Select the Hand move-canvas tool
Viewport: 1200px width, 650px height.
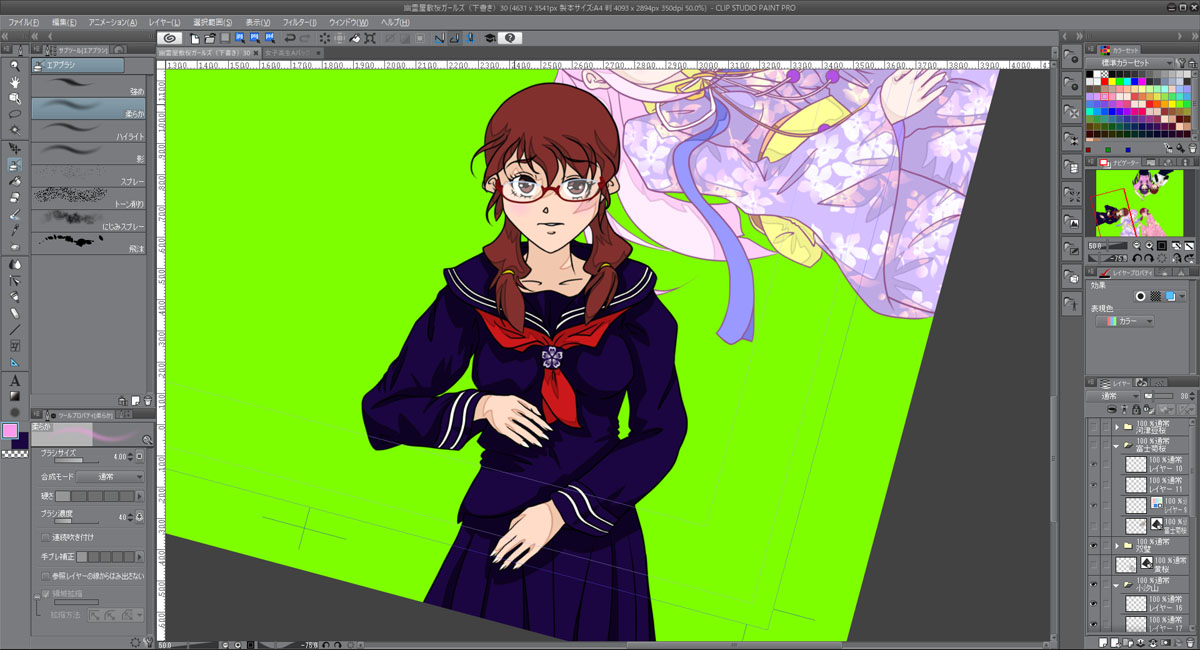click(15, 82)
